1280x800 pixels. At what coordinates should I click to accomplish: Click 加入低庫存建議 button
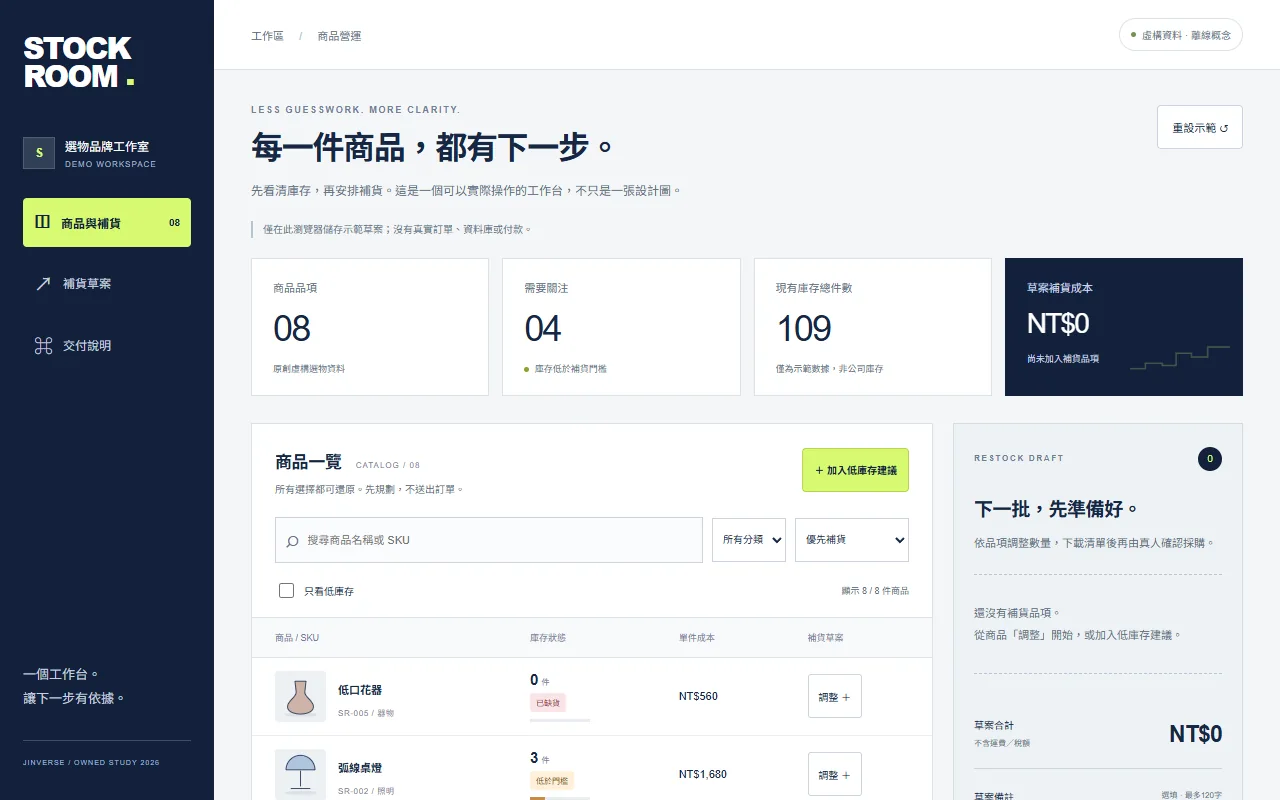[x=855, y=470]
